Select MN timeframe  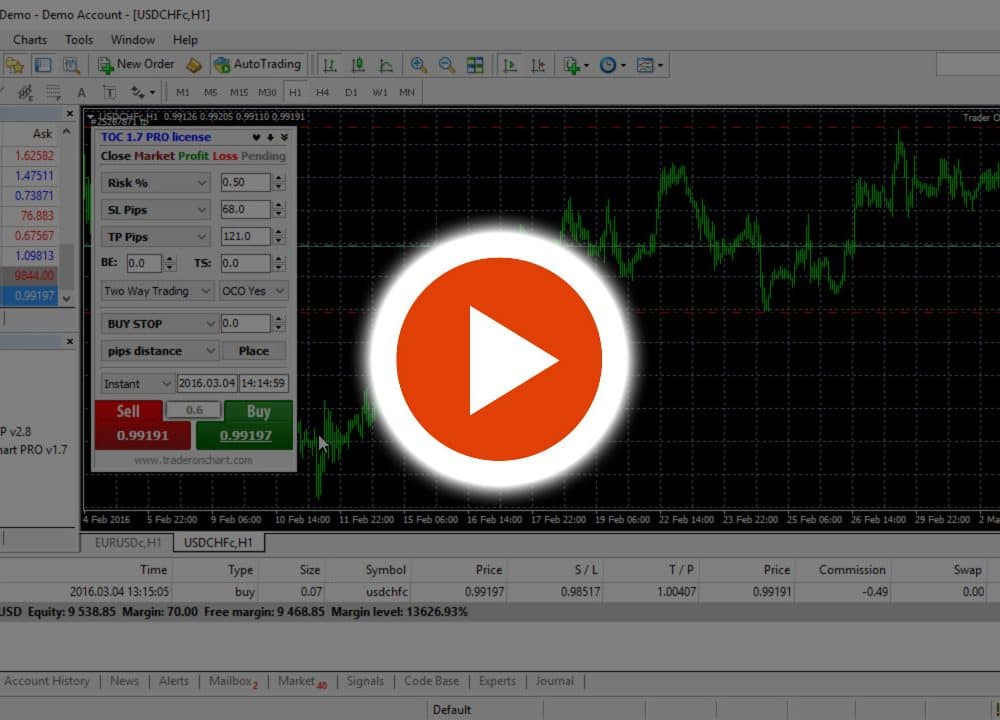[x=407, y=92]
